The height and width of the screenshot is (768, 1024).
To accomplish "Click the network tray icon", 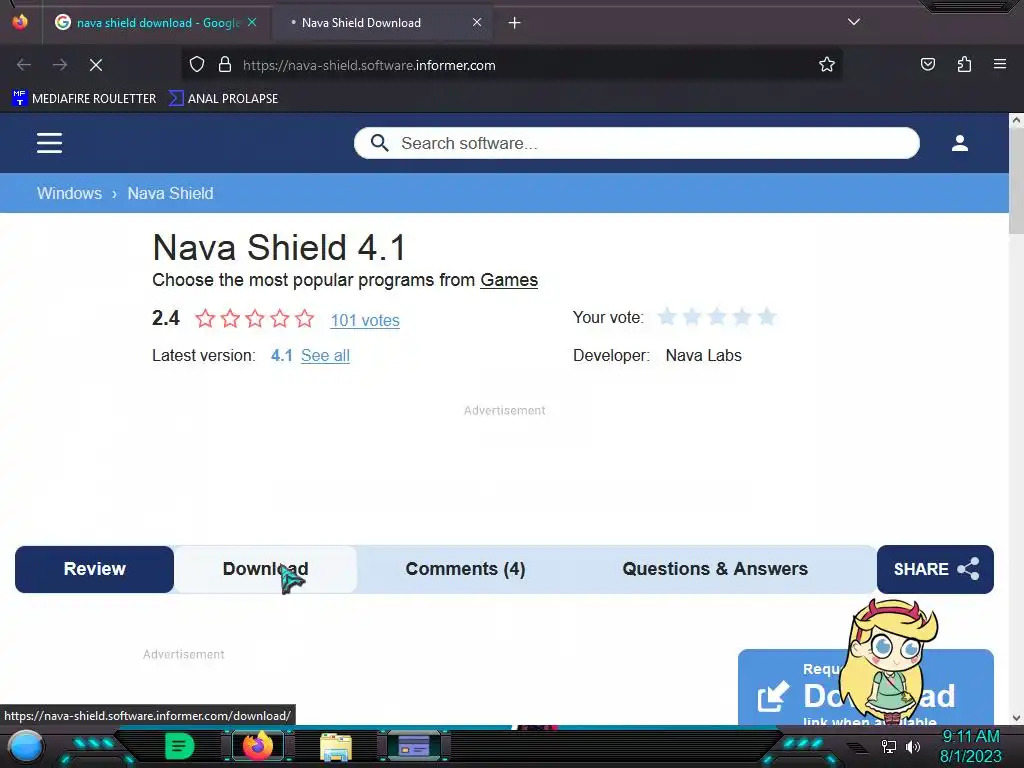I will (x=889, y=746).
